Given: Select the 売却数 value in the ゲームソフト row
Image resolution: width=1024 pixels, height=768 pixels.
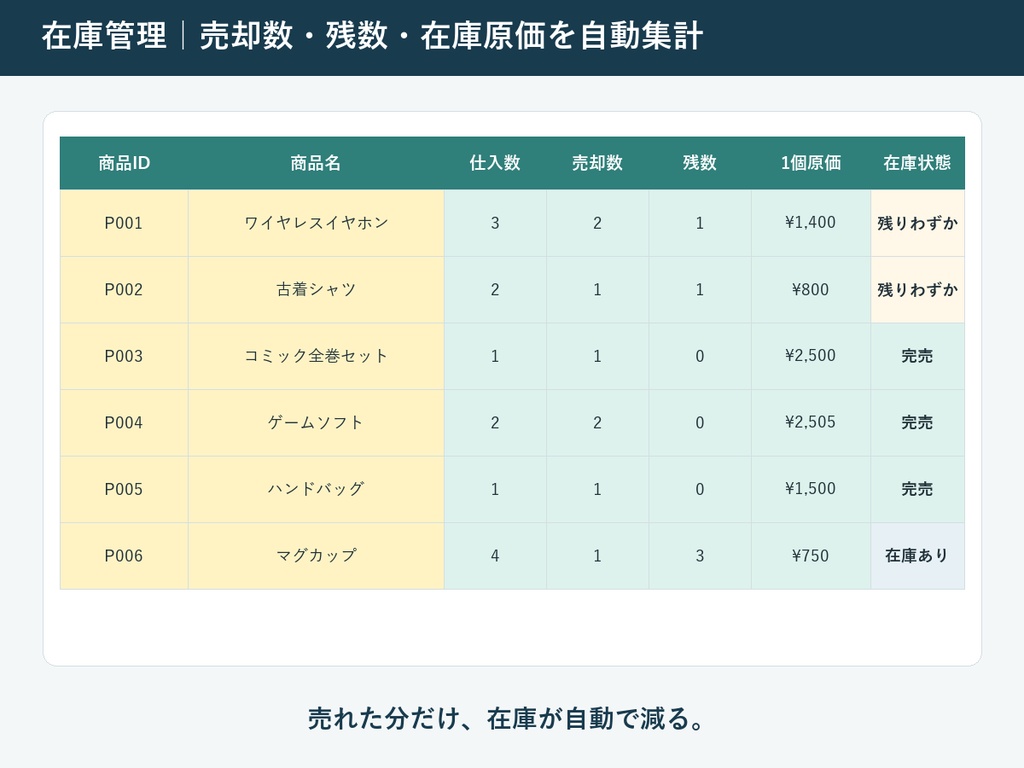Looking at the screenshot, I should (598, 423).
